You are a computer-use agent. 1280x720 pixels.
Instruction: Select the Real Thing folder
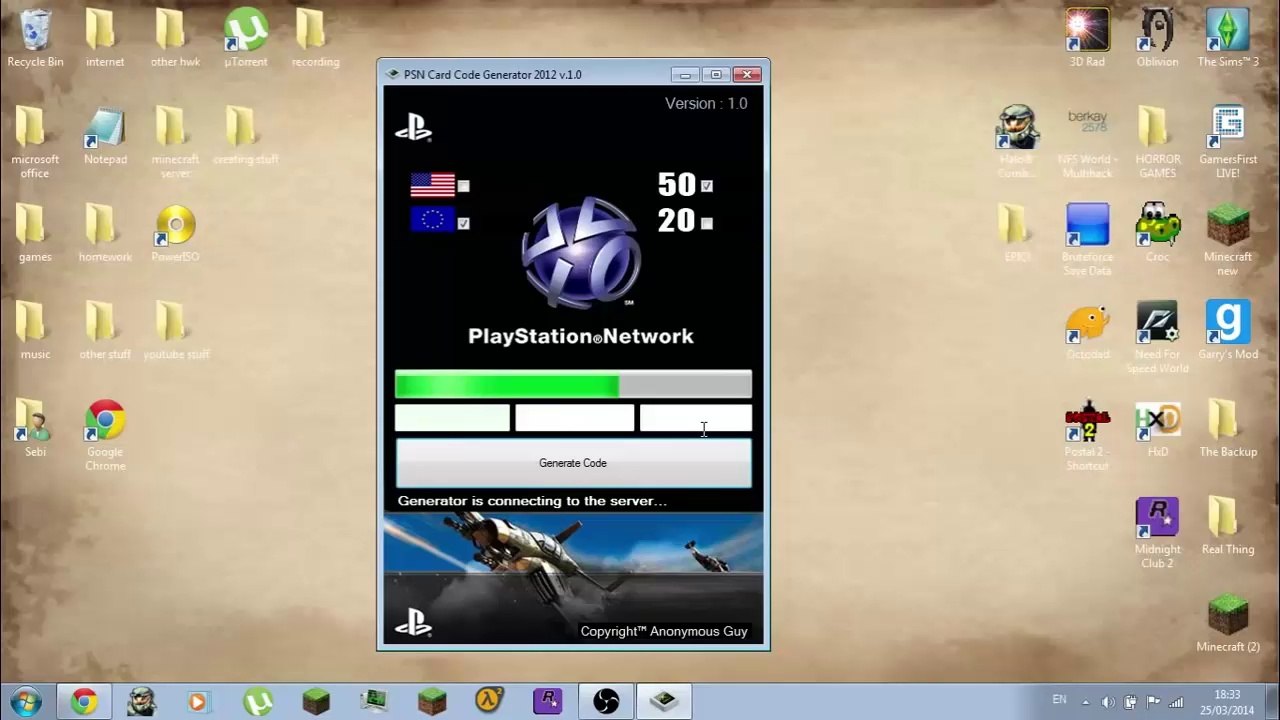pyautogui.click(x=1227, y=525)
